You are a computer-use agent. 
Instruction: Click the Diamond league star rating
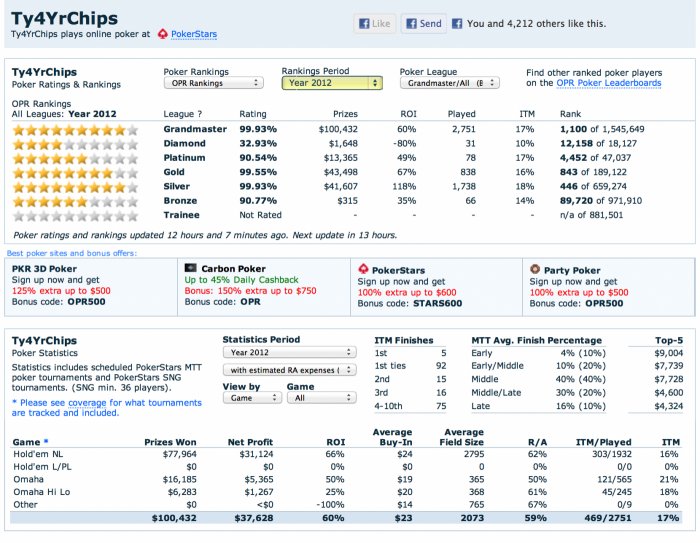[75, 144]
